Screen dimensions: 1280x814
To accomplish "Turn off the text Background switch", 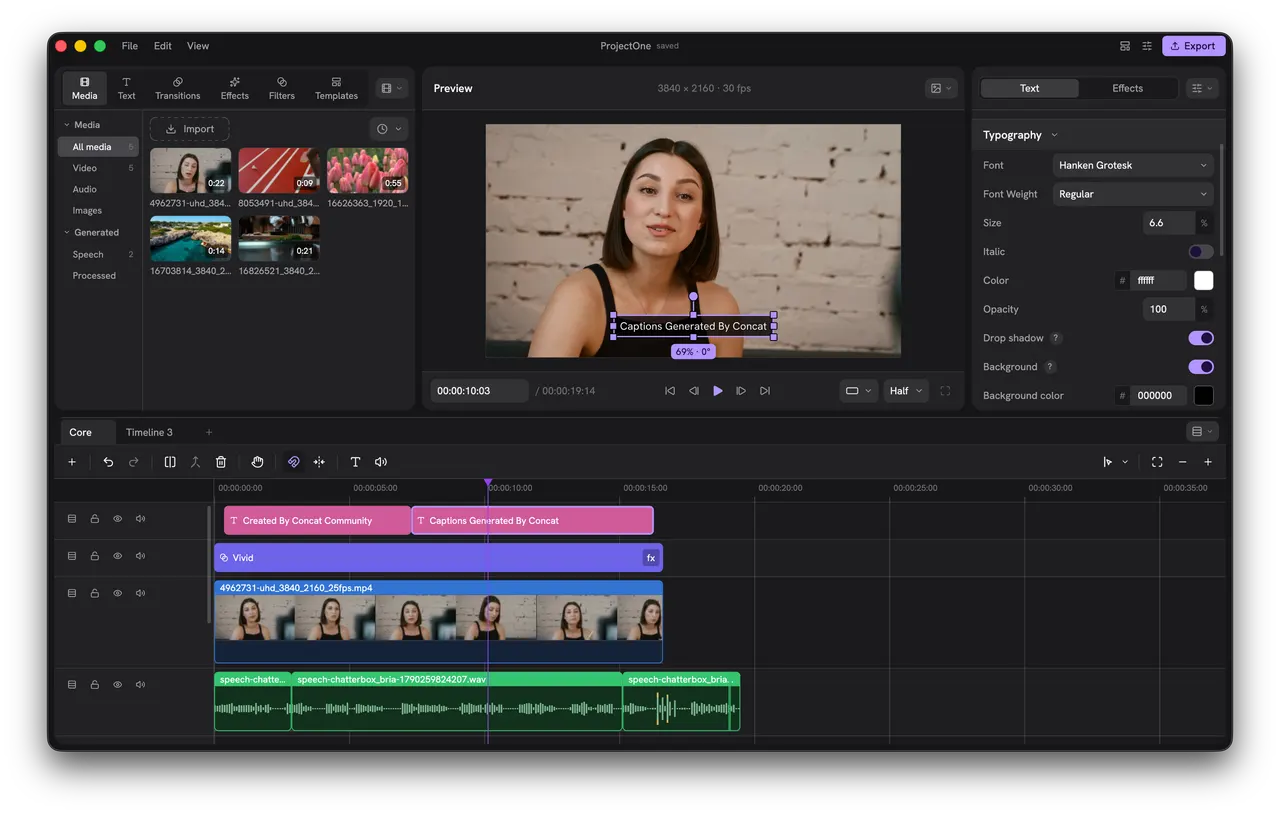I will click(1200, 367).
